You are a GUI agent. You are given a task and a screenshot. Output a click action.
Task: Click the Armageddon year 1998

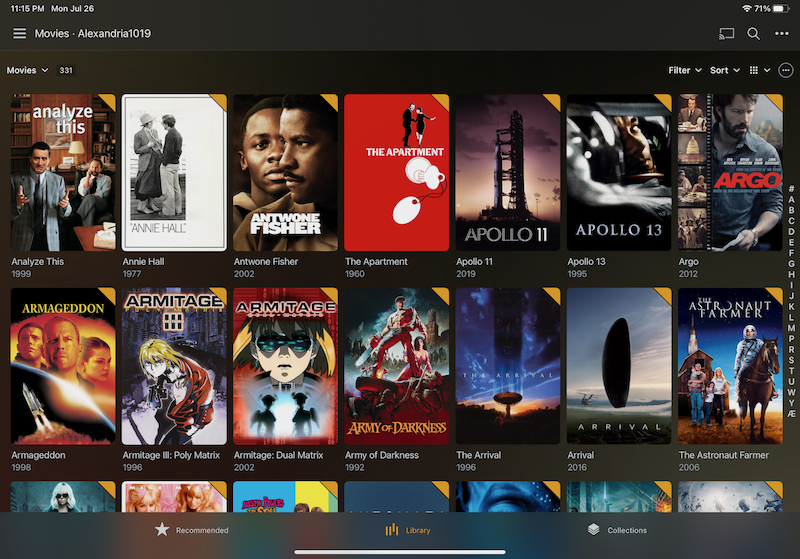point(21,467)
